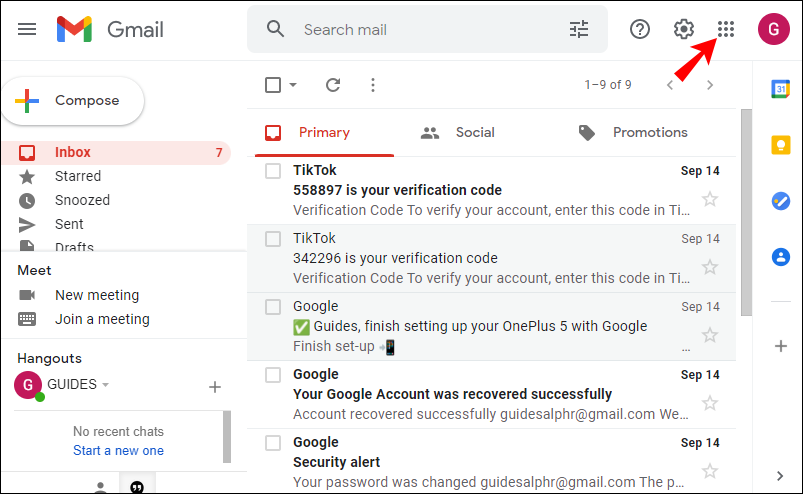This screenshot has height=494, width=803.
Task: Check the first TikTok email checkbox
Action: [273, 171]
